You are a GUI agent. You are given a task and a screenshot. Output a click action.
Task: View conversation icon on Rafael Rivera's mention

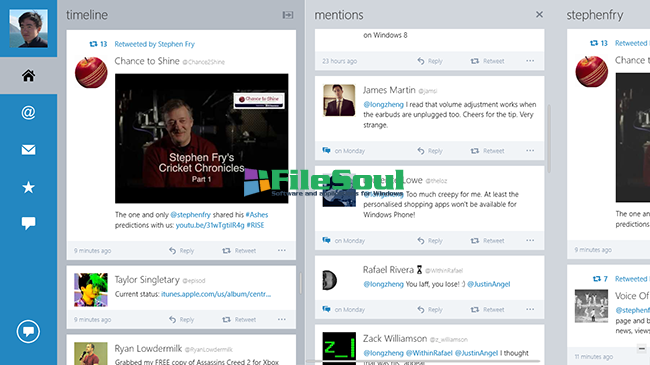(x=327, y=309)
